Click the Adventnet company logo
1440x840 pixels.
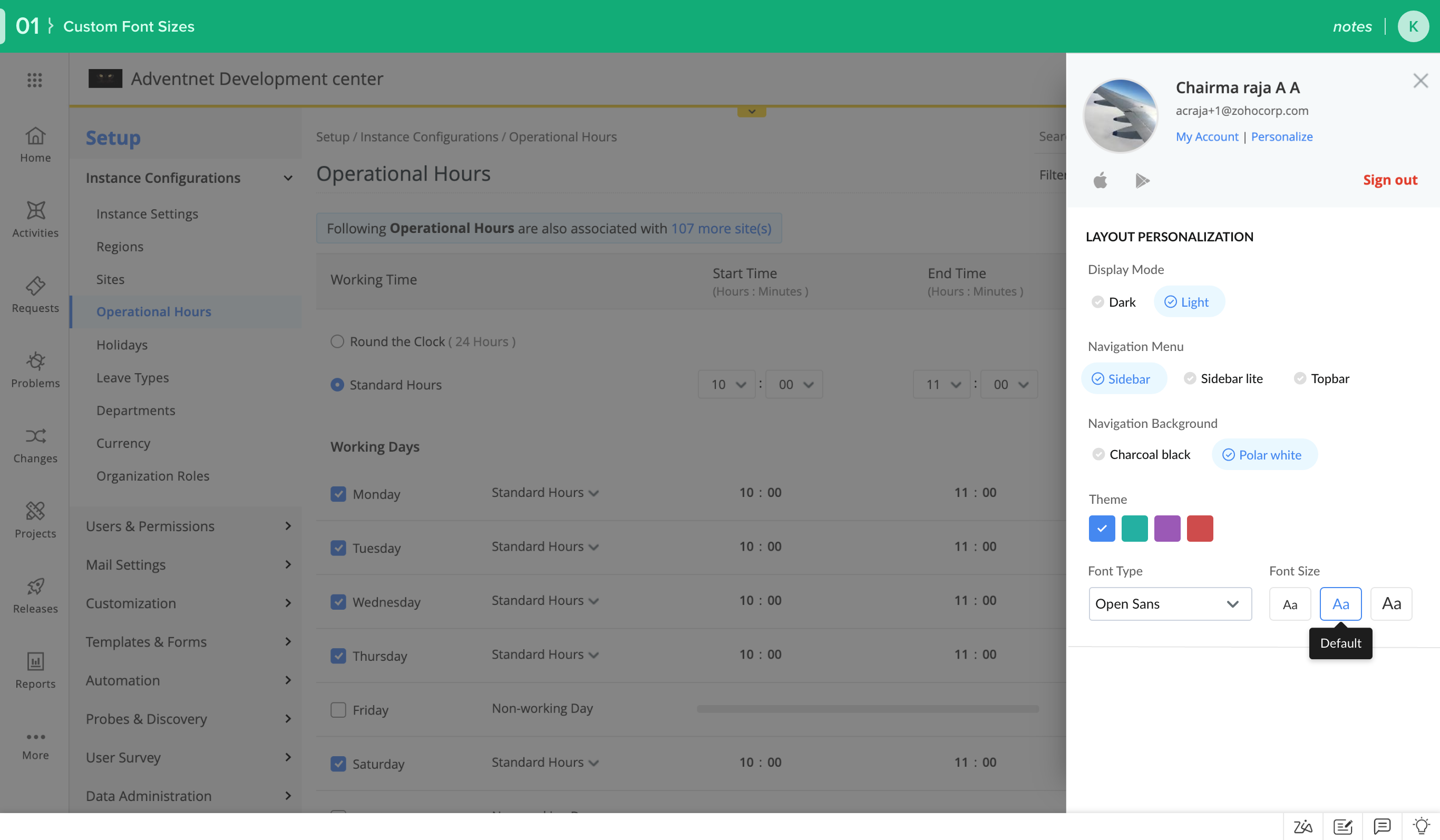tap(105, 79)
